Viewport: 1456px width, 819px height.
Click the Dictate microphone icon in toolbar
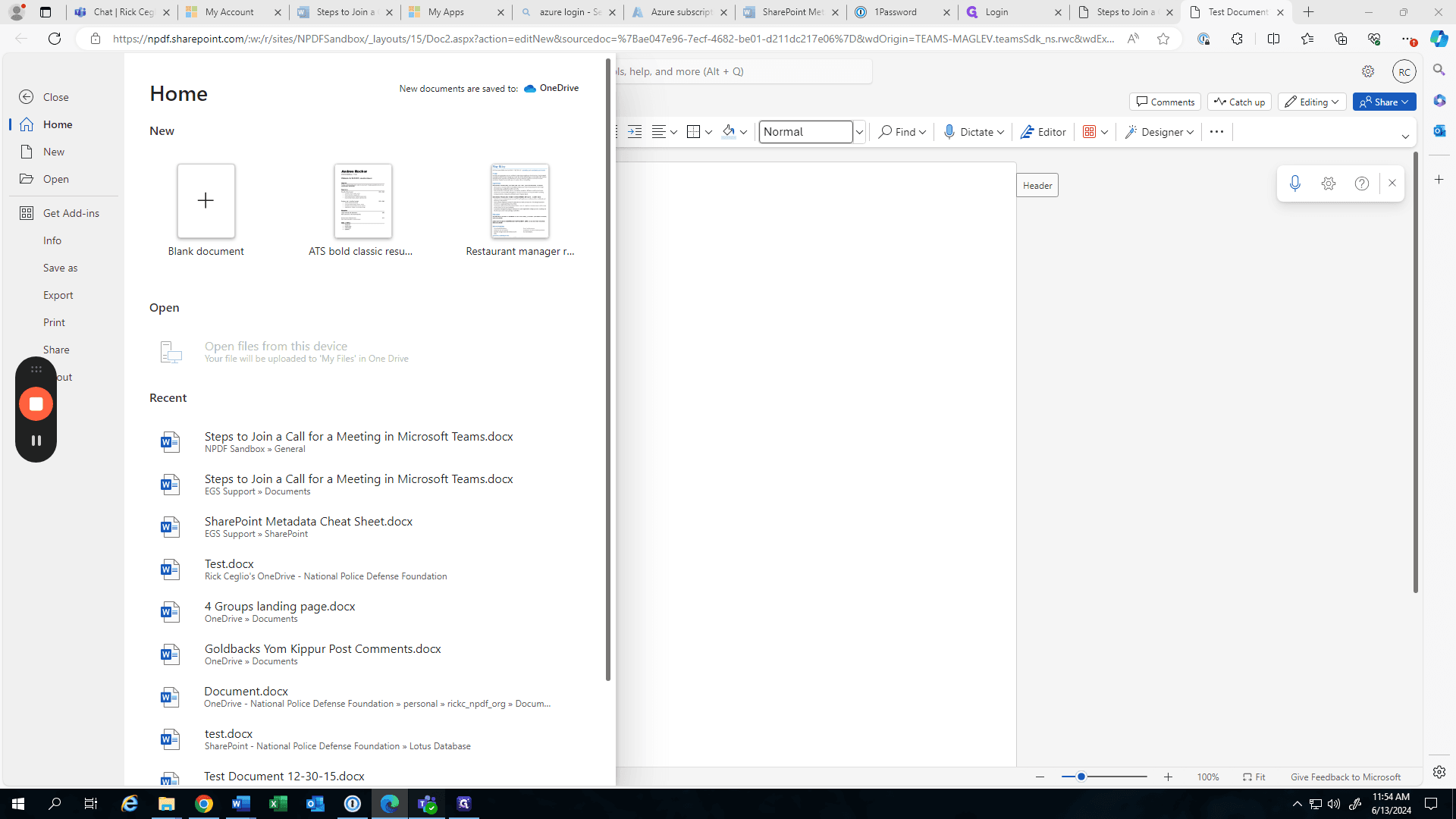949,132
